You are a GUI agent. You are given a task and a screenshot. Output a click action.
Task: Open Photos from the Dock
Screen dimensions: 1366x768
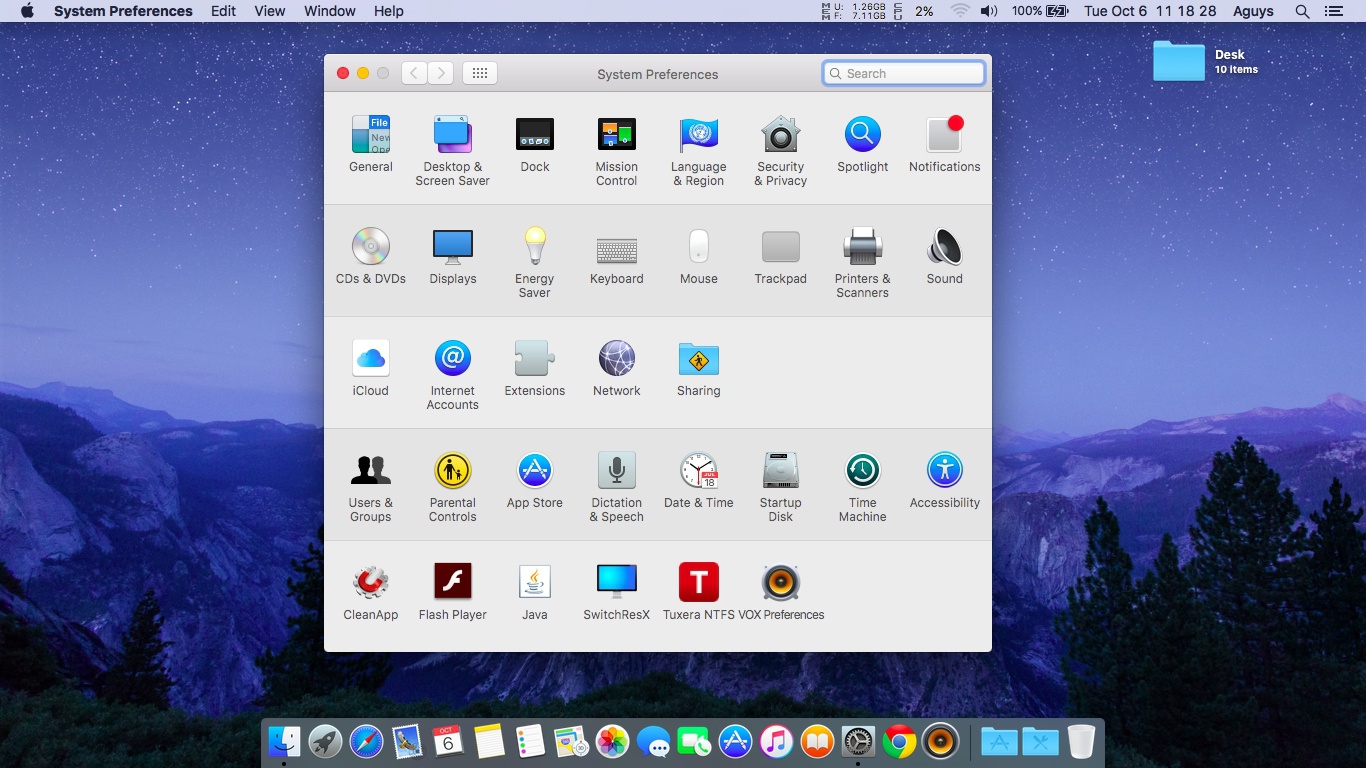612,741
